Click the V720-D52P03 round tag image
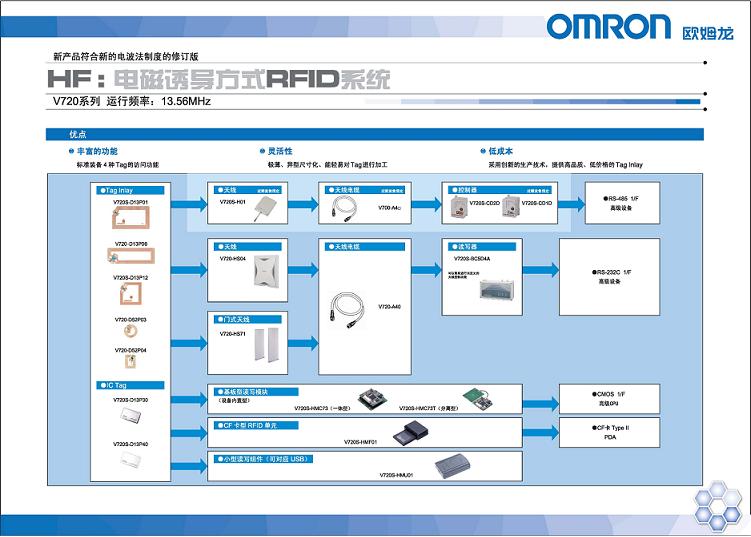 point(130,331)
